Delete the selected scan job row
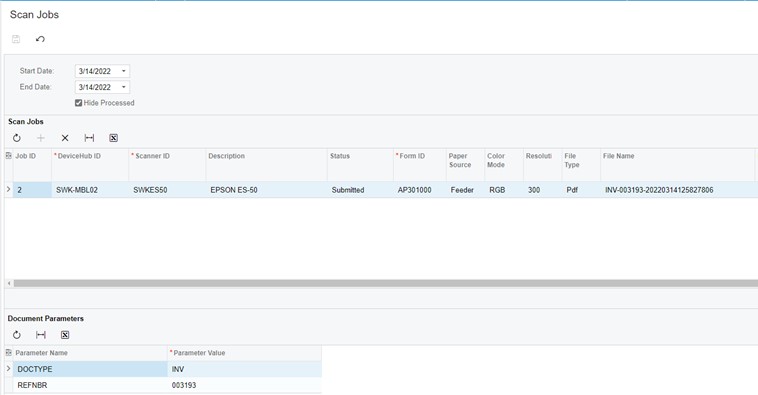This screenshot has width=758, height=395. (65, 138)
